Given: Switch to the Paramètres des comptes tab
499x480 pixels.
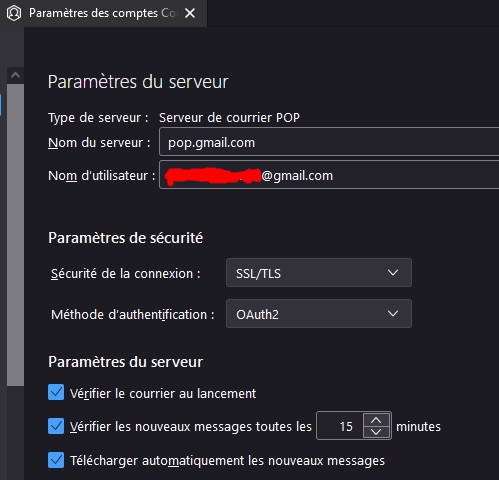Looking at the screenshot, I should pos(103,13).
